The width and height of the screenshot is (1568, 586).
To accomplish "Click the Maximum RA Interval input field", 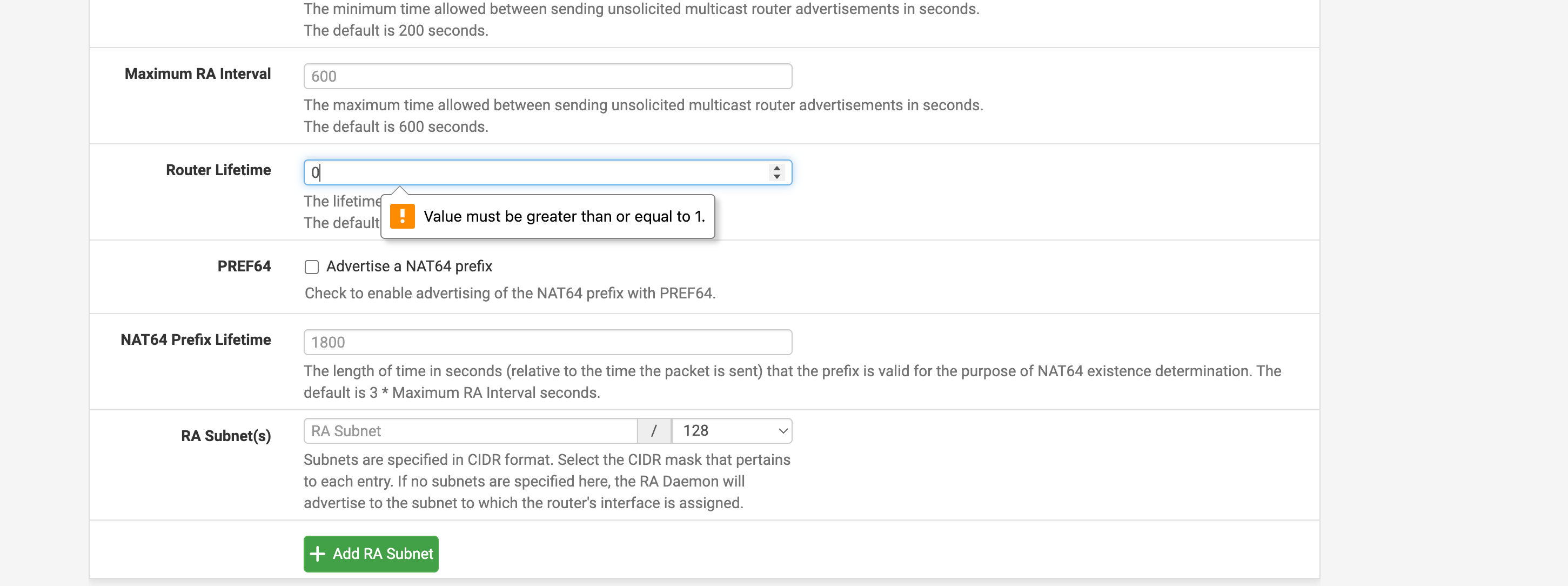I will pos(547,76).
